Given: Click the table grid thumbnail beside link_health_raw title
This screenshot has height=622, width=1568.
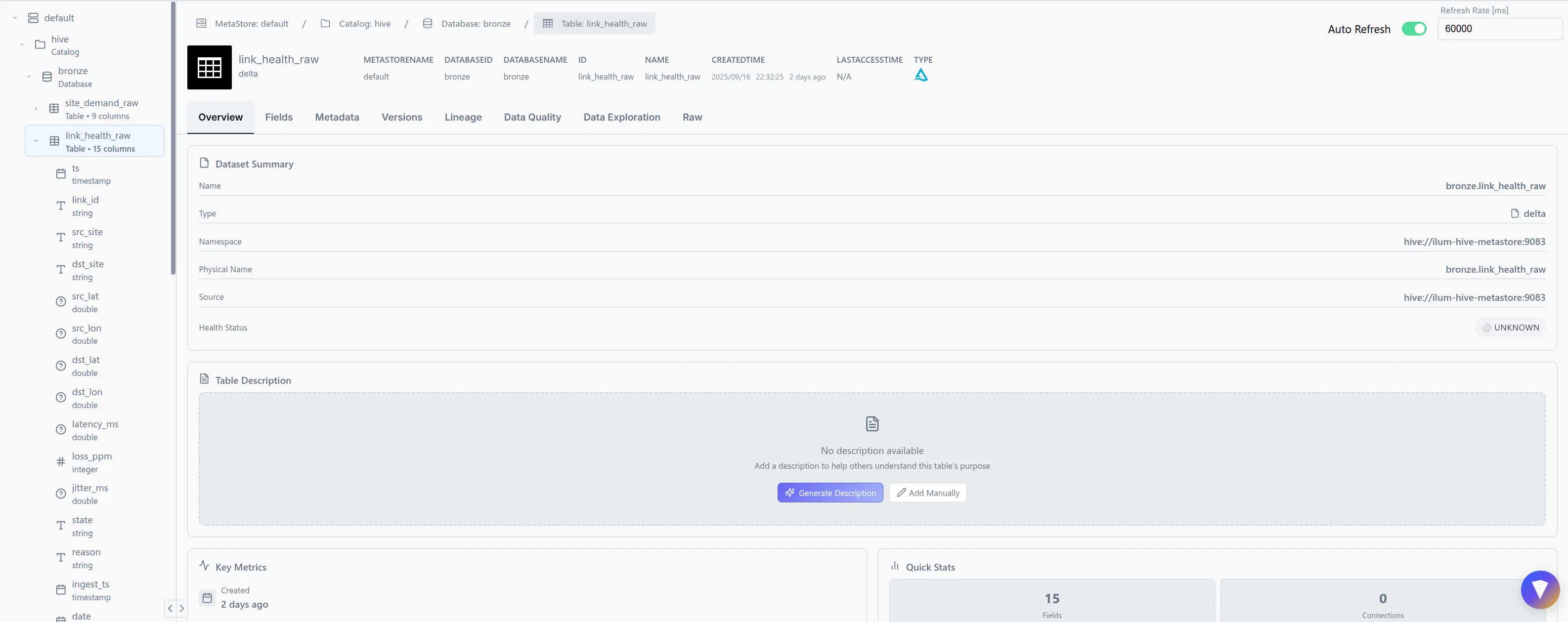Looking at the screenshot, I should point(209,67).
